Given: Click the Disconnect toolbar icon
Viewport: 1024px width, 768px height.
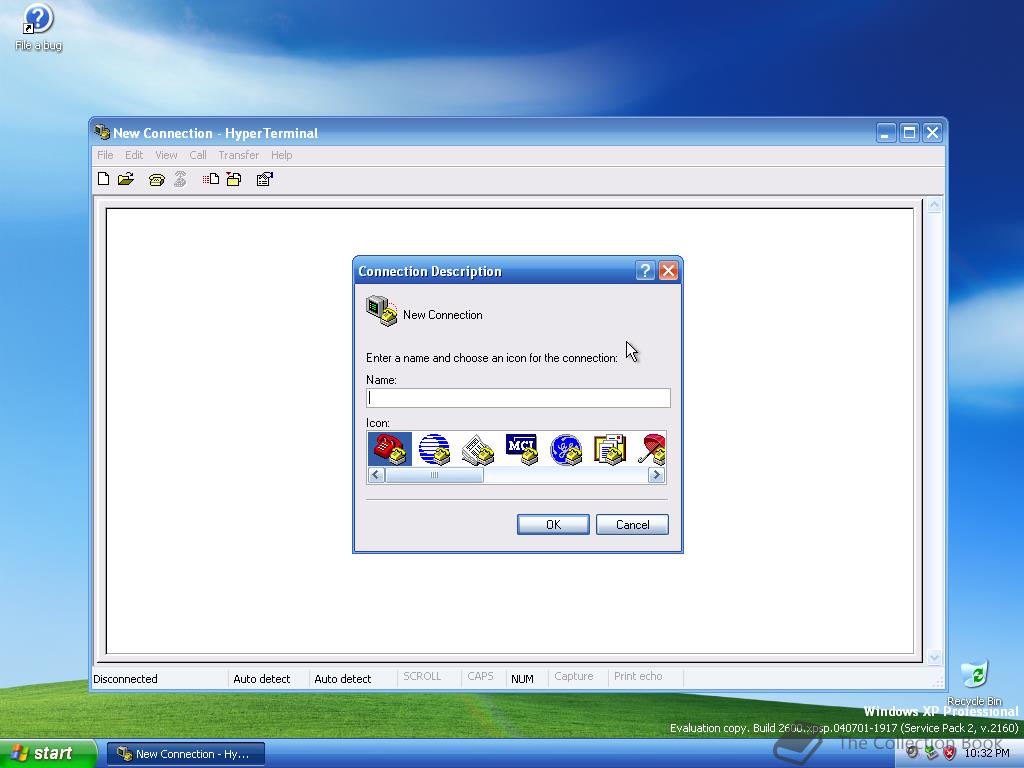Looking at the screenshot, I should tap(180, 179).
